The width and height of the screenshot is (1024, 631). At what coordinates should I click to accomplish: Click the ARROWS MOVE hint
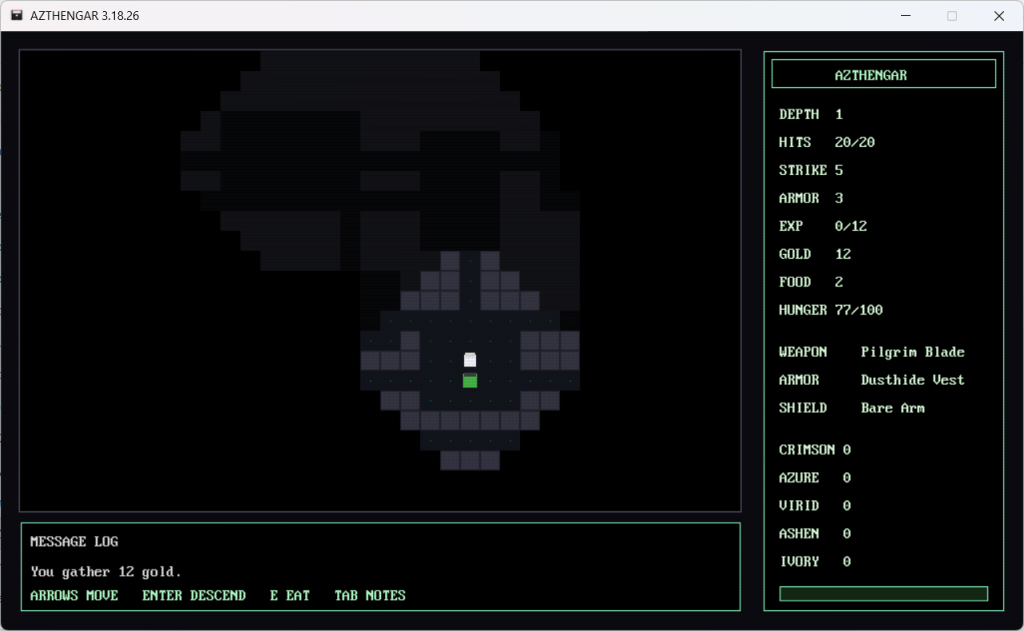pos(74,595)
